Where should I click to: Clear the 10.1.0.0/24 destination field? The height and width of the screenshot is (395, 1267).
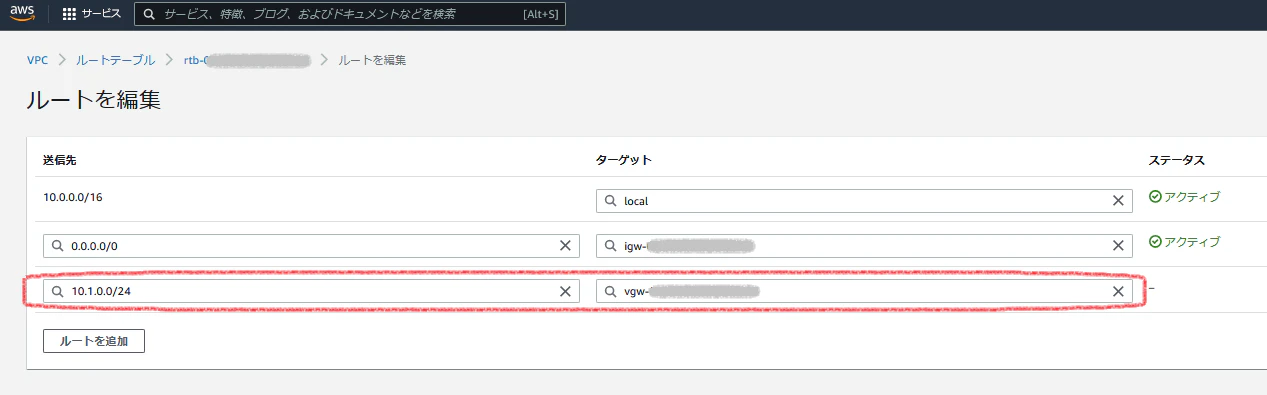click(x=565, y=291)
